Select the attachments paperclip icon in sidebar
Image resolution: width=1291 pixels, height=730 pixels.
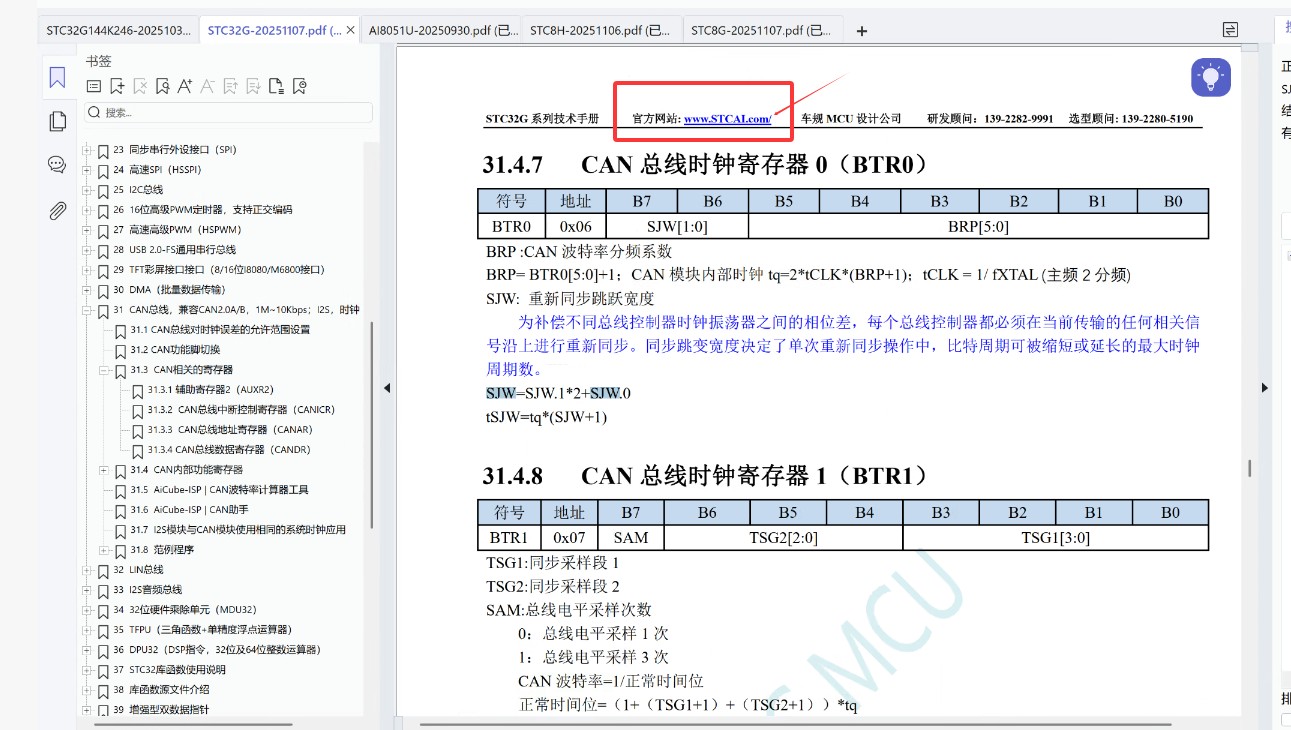[x=56, y=211]
